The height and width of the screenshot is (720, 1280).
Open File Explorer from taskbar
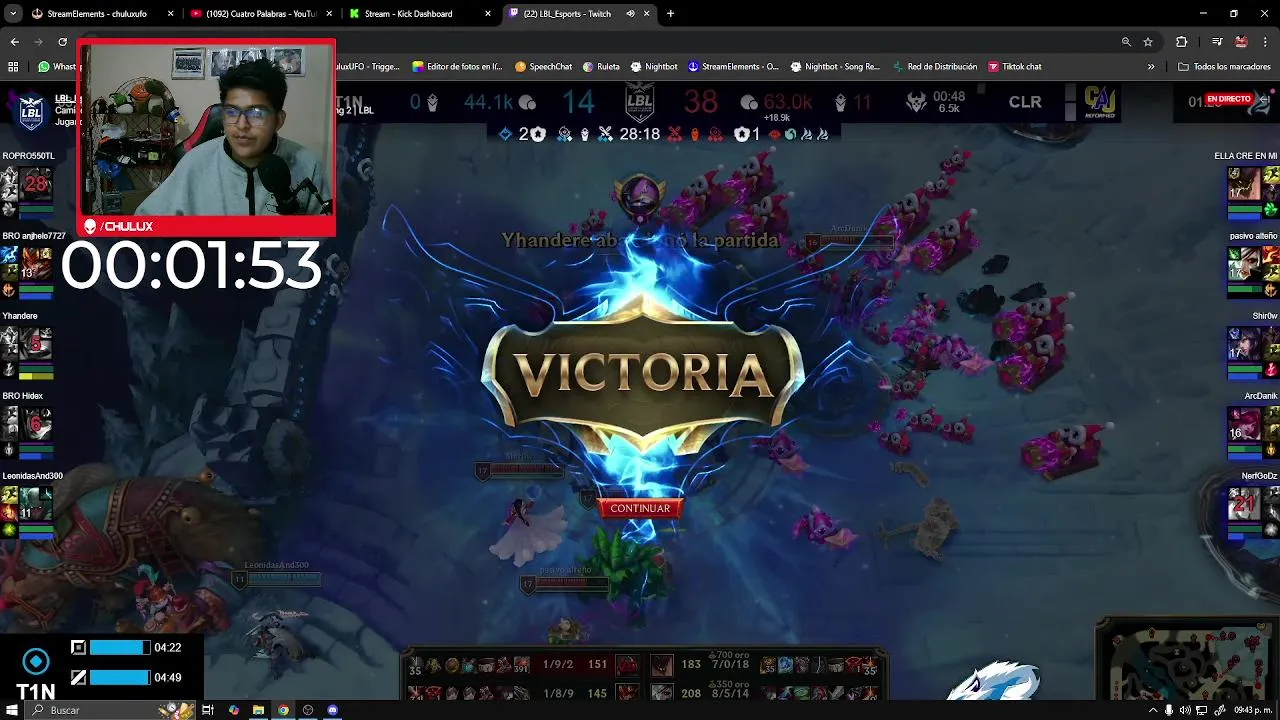(x=258, y=710)
